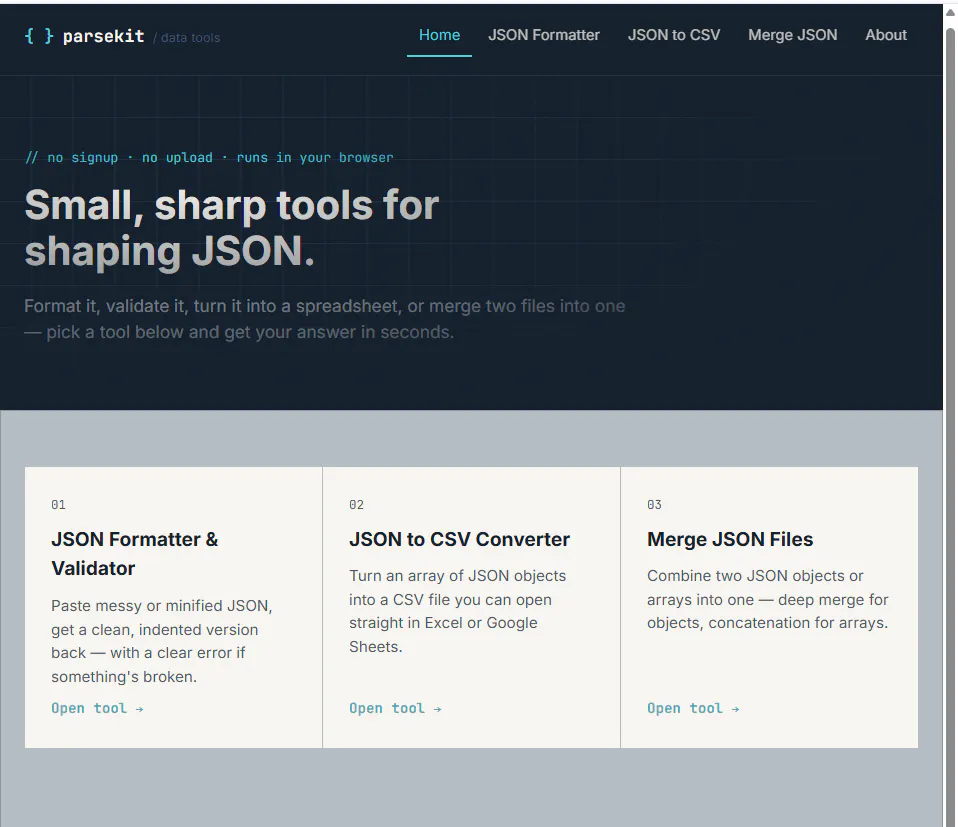Click the scrollbar up arrow
The width and height of the screenshot is (958, 827).
tap(951, 13)
